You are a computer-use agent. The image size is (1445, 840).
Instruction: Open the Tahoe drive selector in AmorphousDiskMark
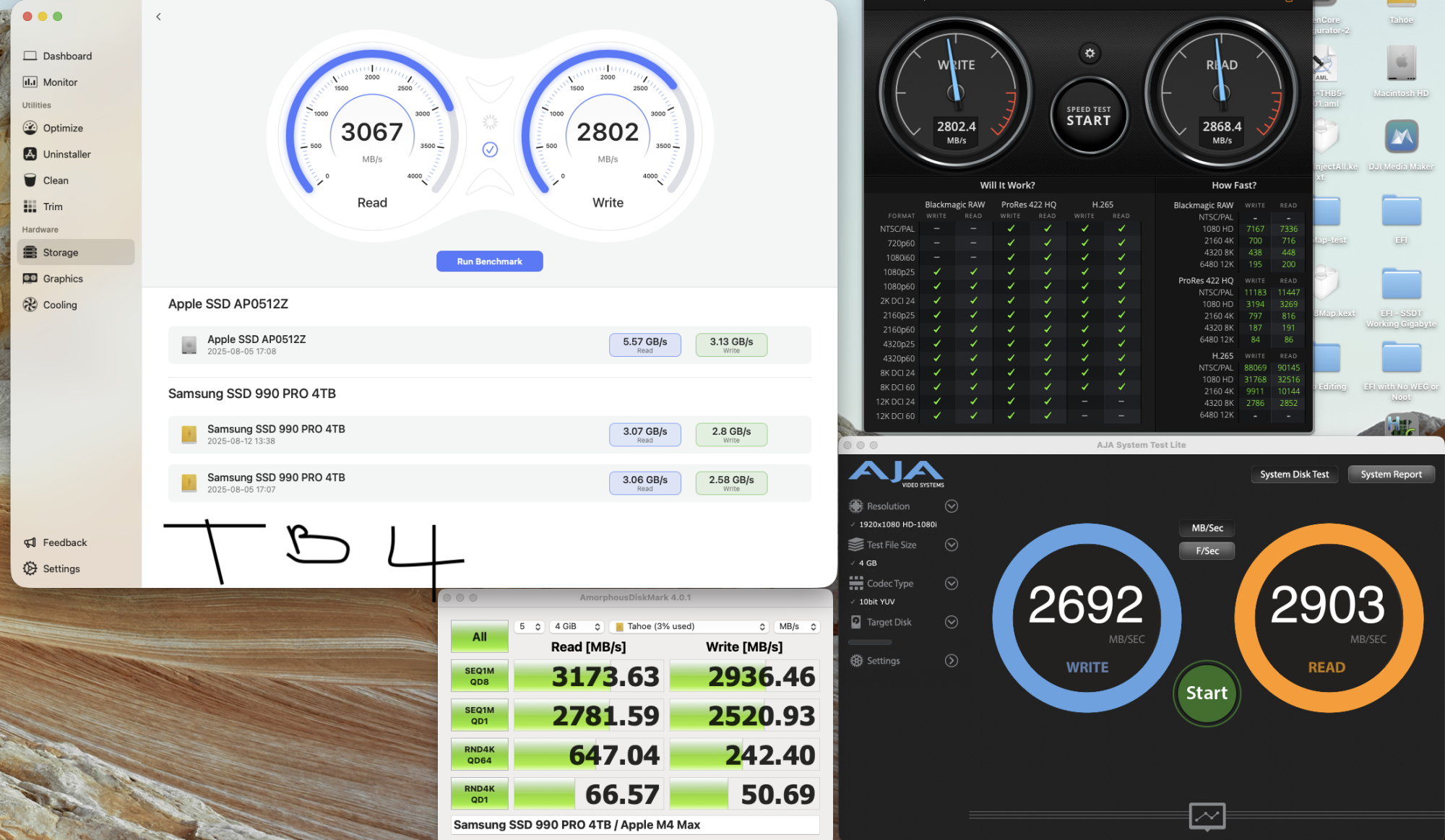(689, 626)
